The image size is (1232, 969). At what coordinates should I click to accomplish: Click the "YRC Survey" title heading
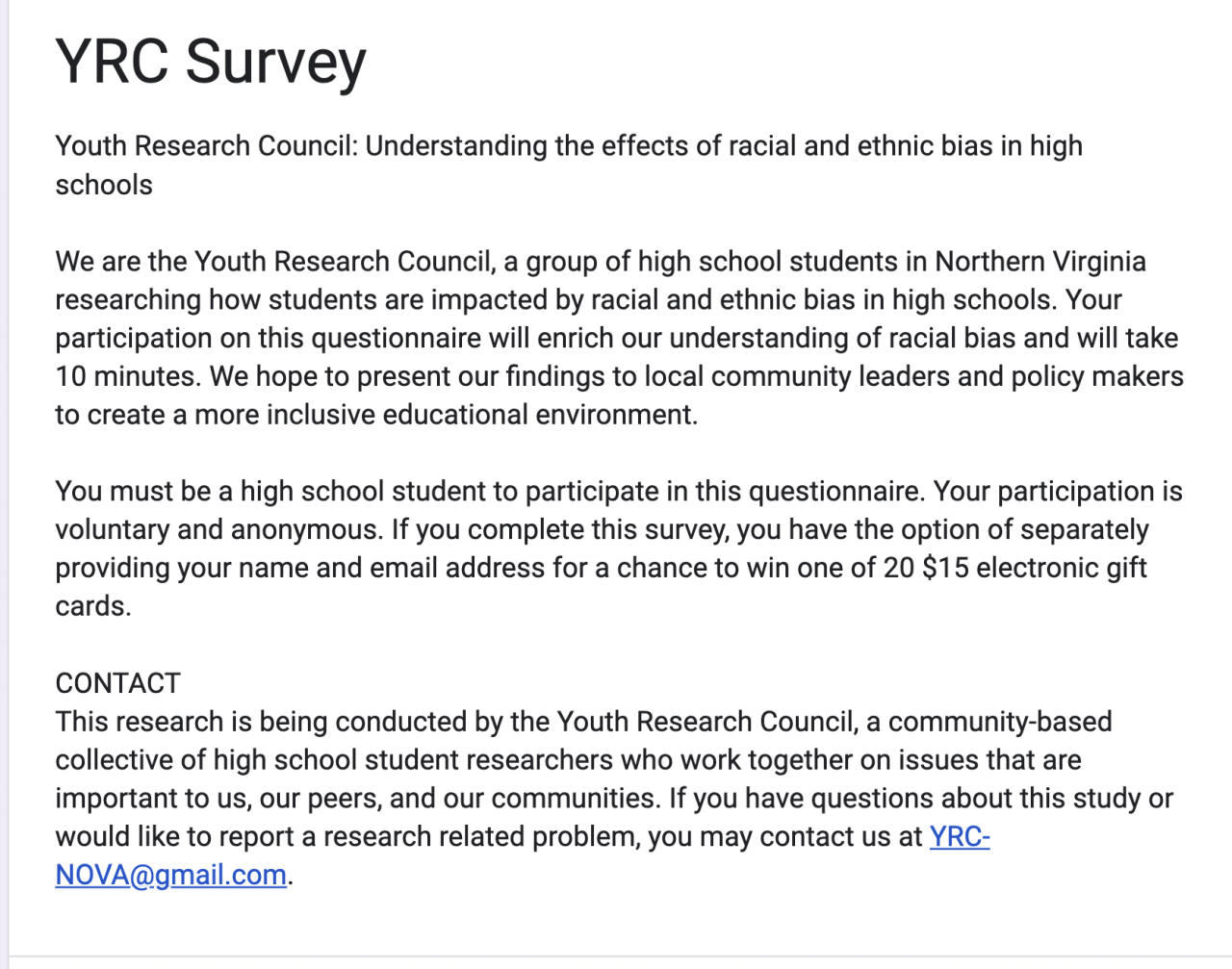pos(211,62)
